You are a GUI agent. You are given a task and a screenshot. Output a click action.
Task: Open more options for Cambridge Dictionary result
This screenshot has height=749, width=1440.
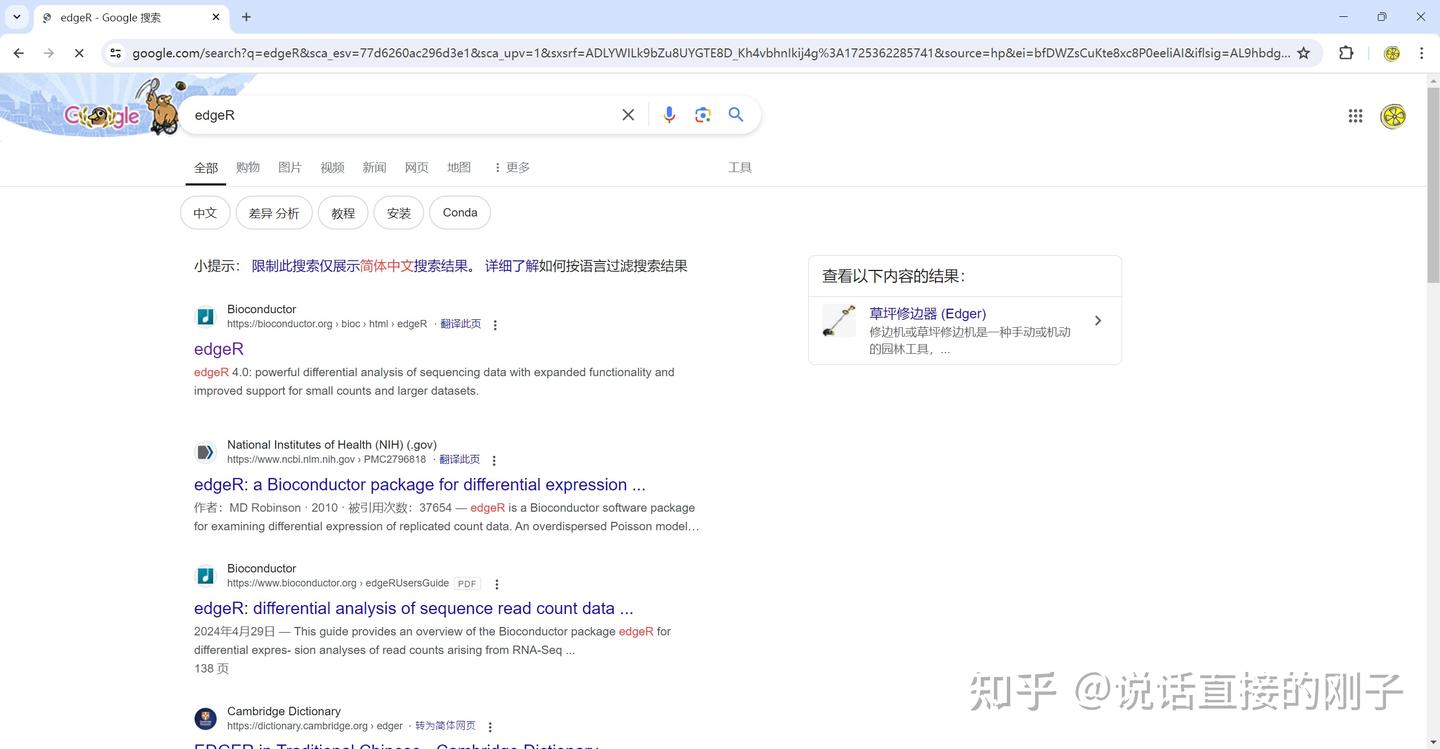pos(490,727)
